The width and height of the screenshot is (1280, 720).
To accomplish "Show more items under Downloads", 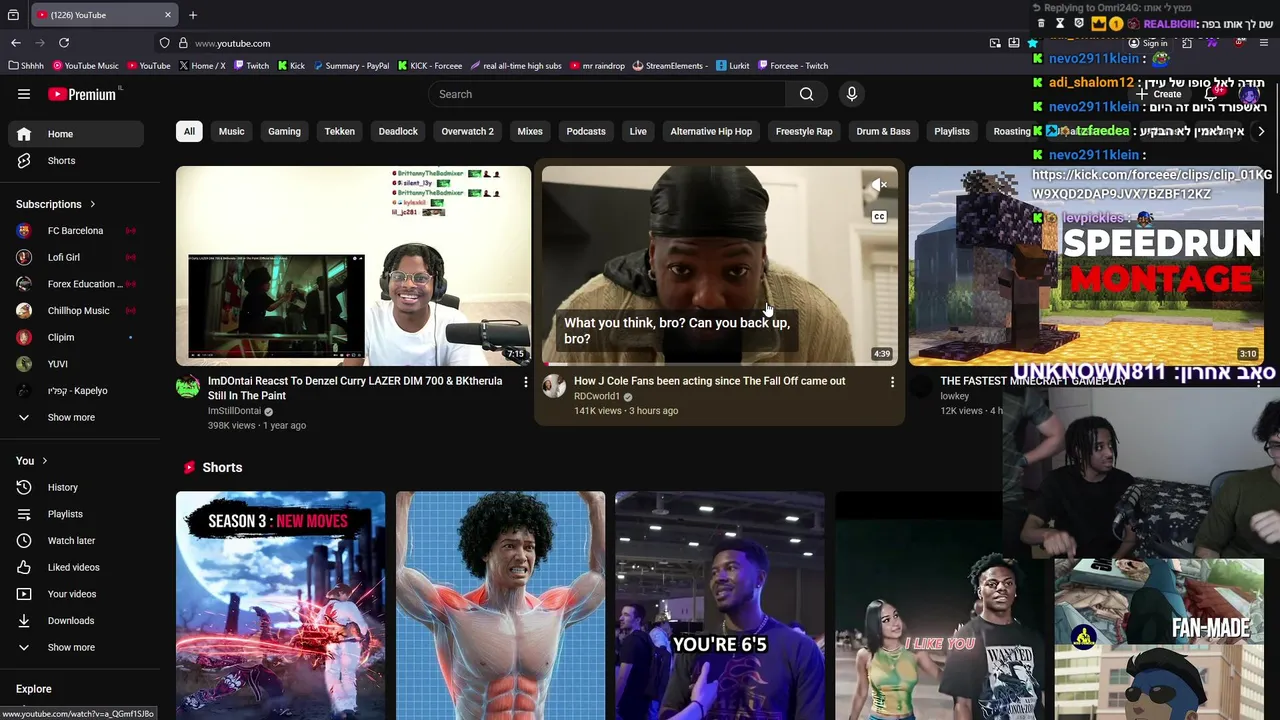I will point(76,647).
